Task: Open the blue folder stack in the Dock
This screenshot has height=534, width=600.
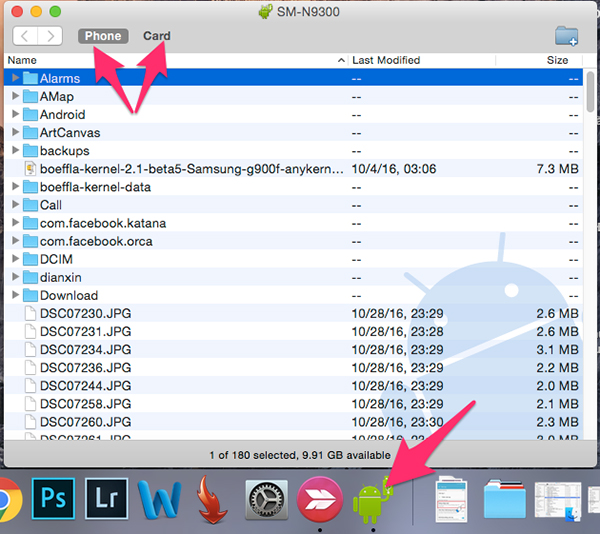Action: tap(505, 500)
